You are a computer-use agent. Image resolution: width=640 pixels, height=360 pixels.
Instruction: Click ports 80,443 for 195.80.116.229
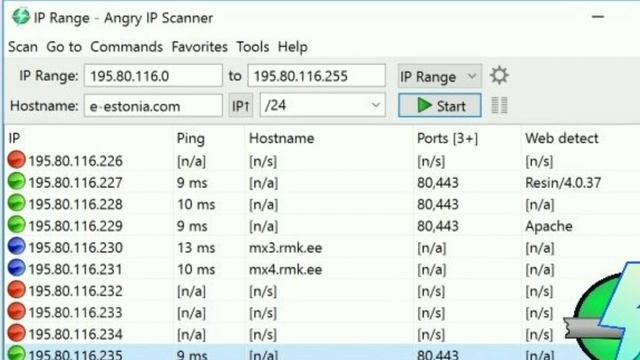pos(438,226)
